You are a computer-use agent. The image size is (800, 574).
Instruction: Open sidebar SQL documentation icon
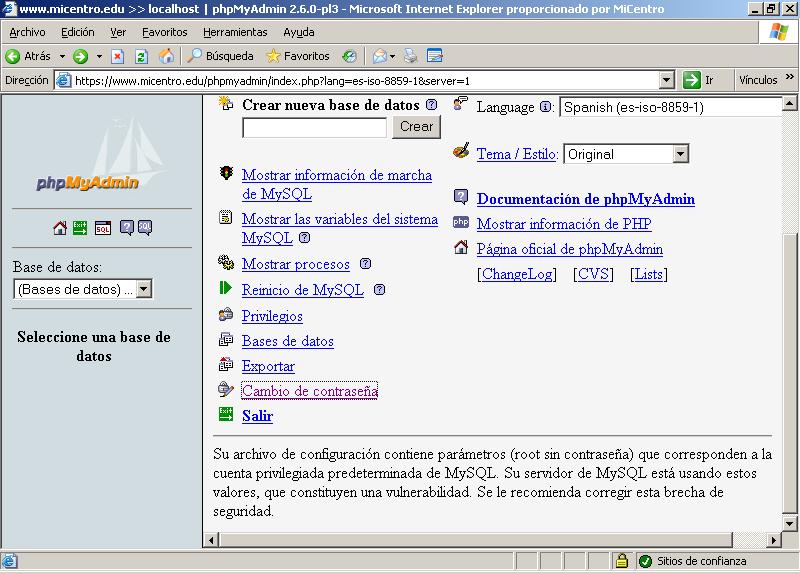pyautogui.click(x=145, y=228)
